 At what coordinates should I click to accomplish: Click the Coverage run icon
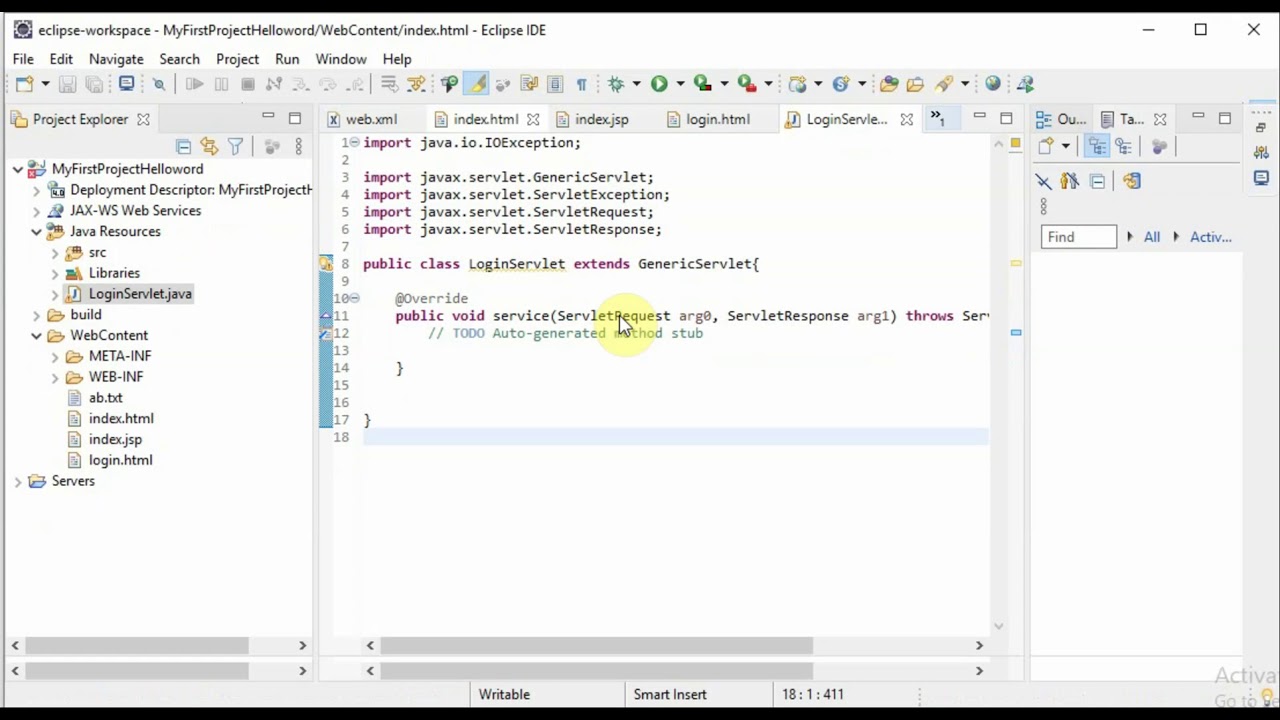click(x=703, y=84)
